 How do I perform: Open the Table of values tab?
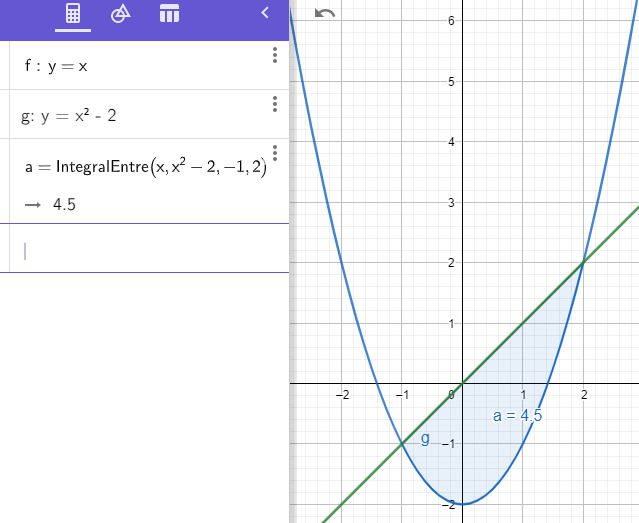pyautogui.click(x=169, y=14)
